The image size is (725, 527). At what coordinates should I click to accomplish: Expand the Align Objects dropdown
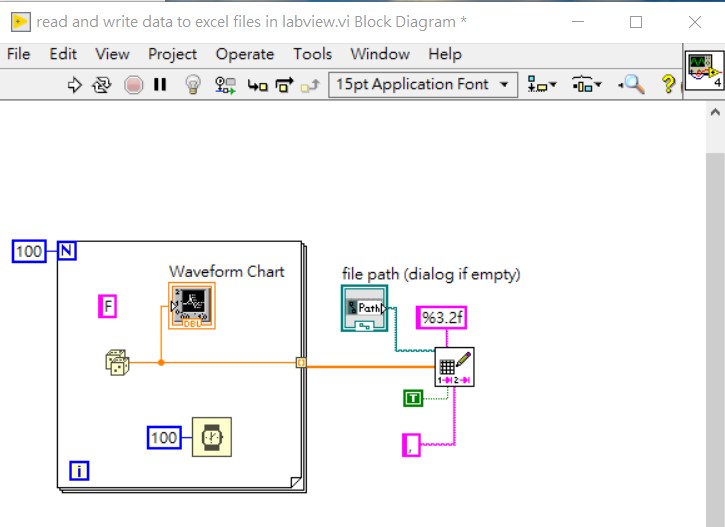pyautogui.click(x=542, y=85)
